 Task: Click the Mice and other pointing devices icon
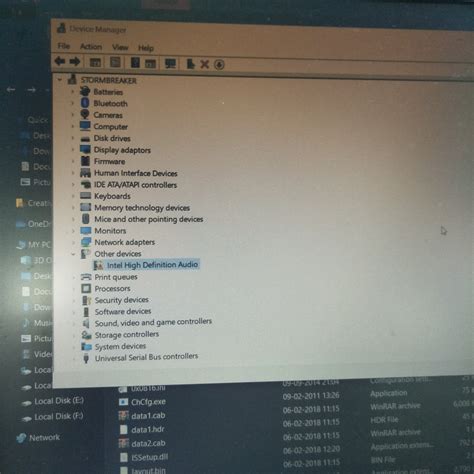click(86, 219)
